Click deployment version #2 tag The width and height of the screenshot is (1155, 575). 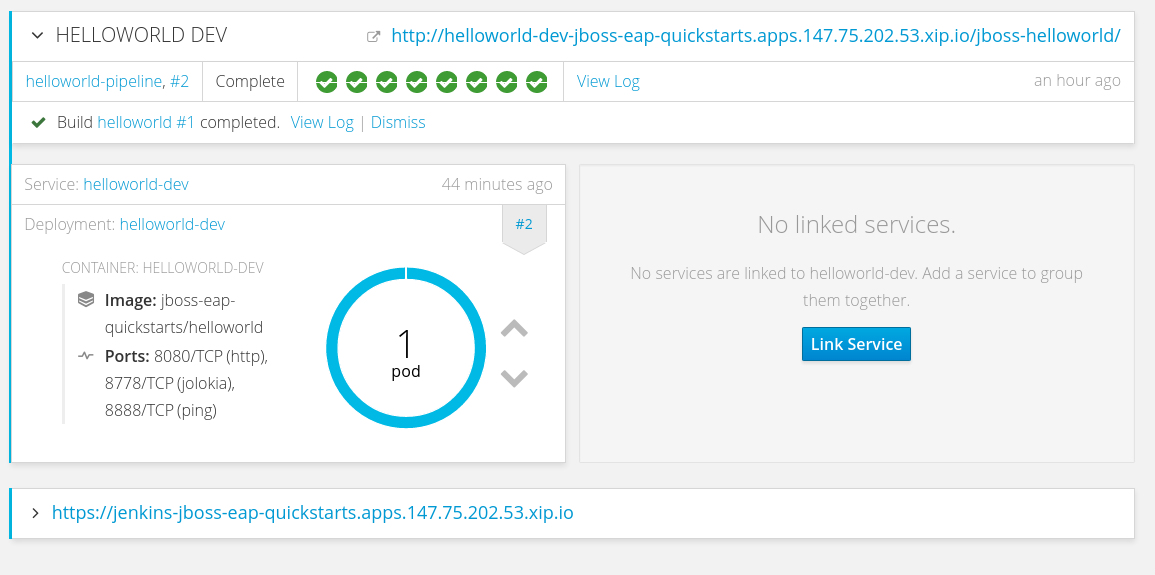524,227
